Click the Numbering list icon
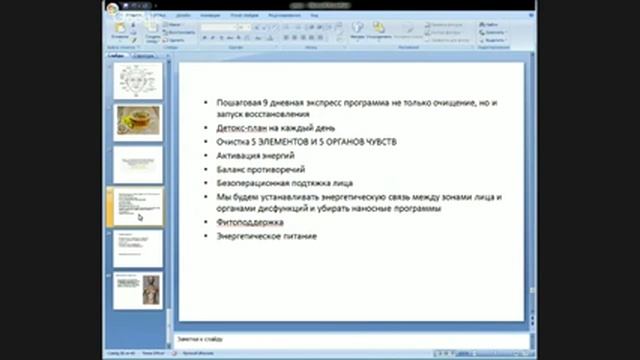The image size is (640, 360). (x=298, y=27)
